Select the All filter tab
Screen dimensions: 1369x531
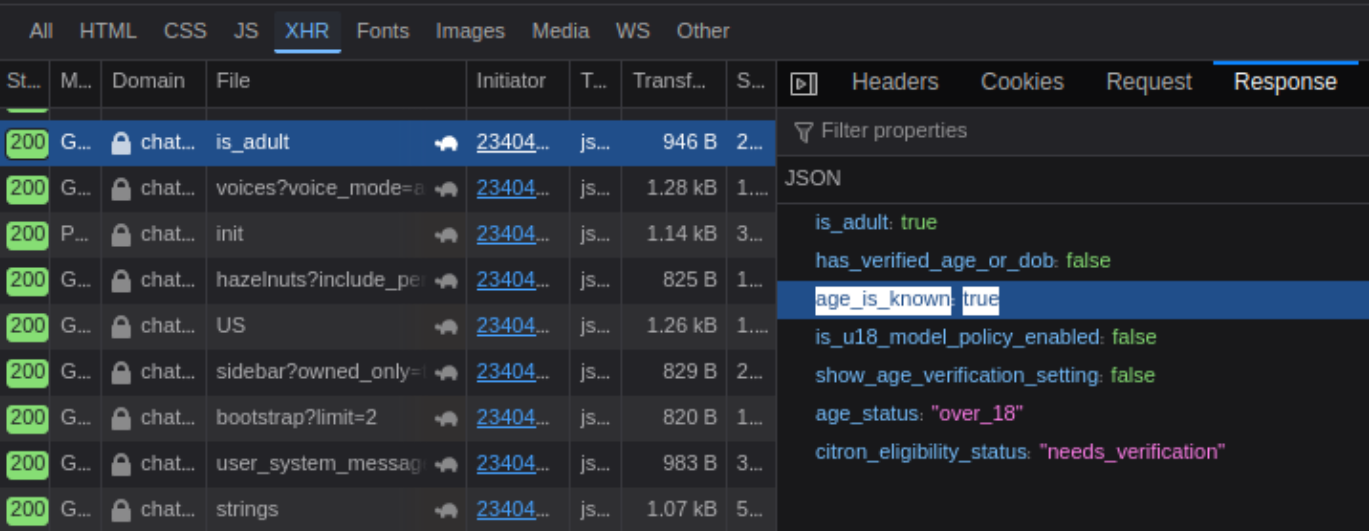point(41,31)
